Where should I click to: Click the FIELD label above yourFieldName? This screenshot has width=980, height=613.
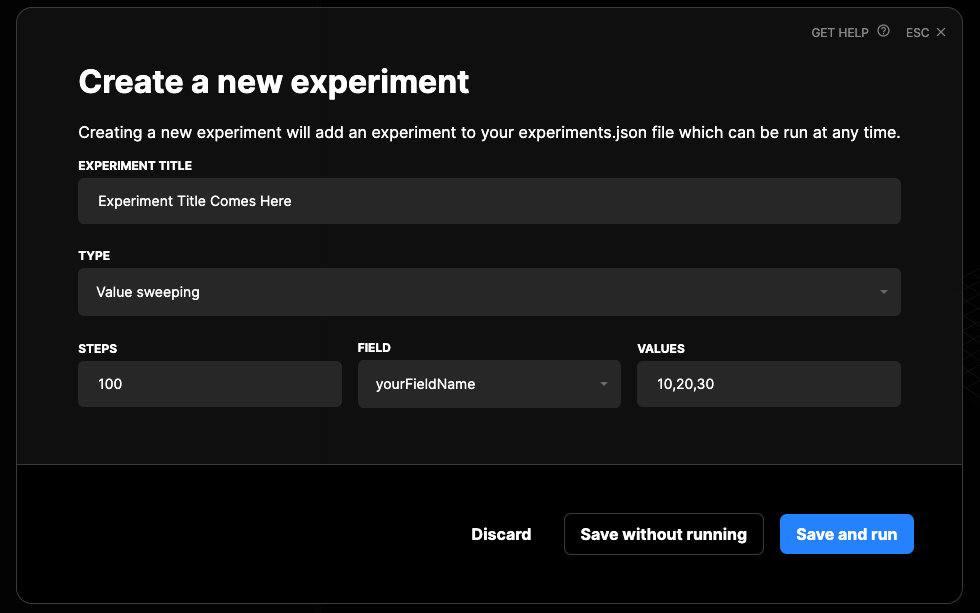pyautogui.click(x=374, y=349)
